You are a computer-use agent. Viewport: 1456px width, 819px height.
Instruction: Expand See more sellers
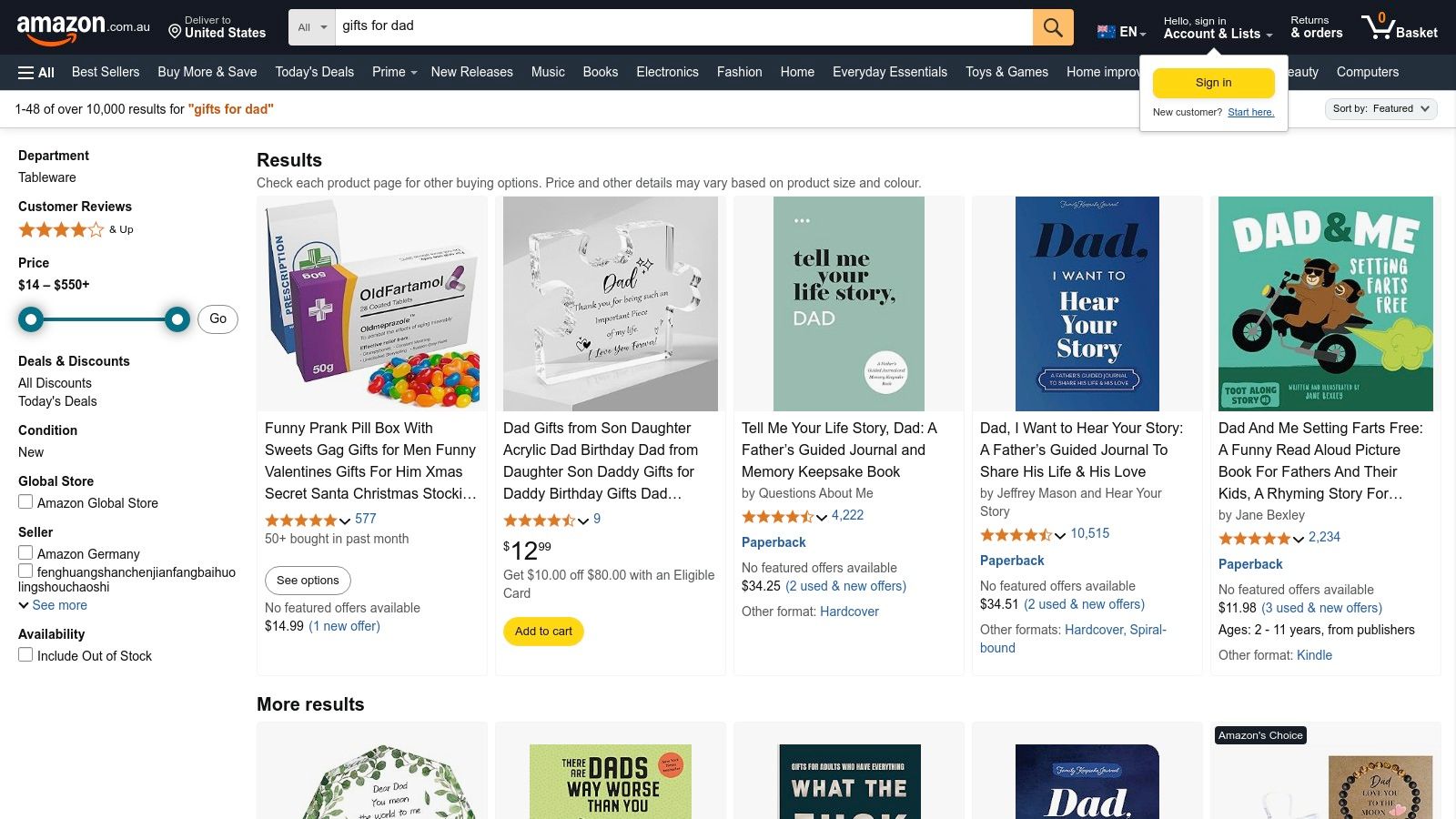pyautogui.click(x=53, y=605)
